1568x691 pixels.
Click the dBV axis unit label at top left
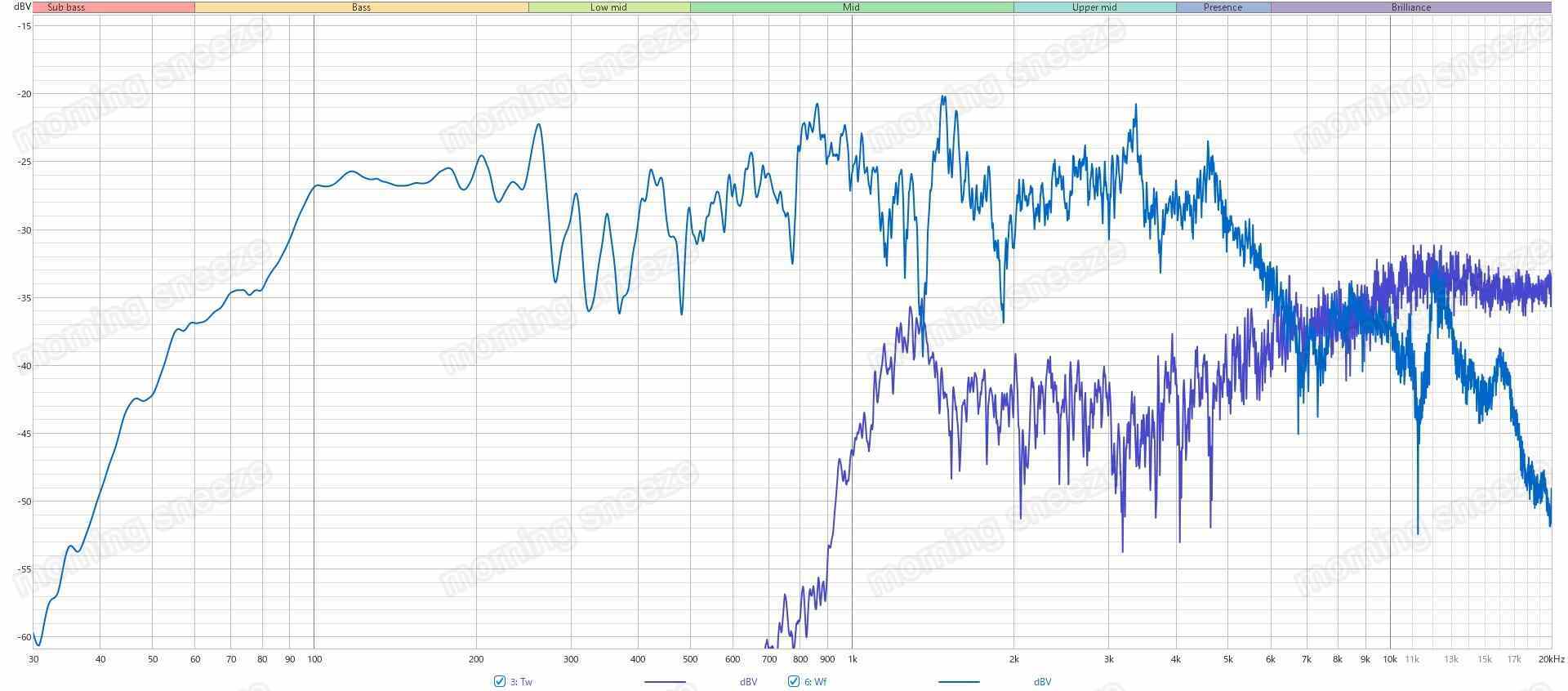pos(22,7)
